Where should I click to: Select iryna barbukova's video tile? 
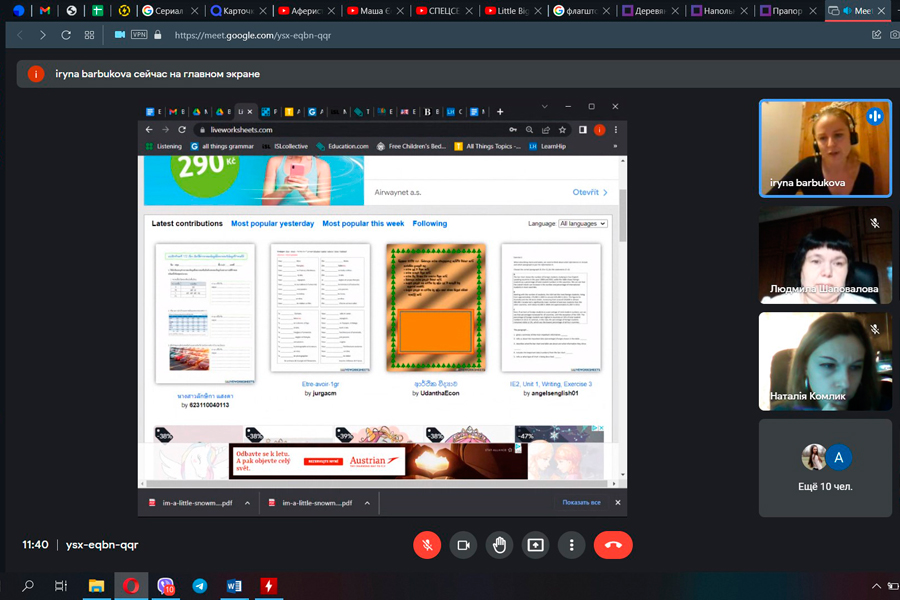pyautogui.click(x=825, y=149)
